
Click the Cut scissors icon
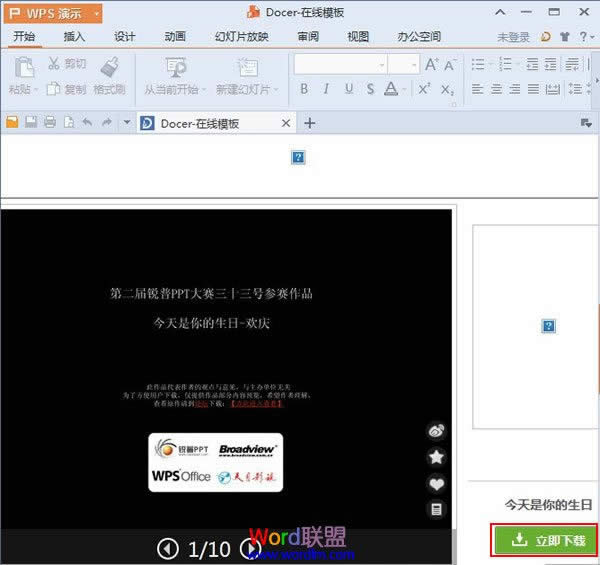click(x=54, y=64)
